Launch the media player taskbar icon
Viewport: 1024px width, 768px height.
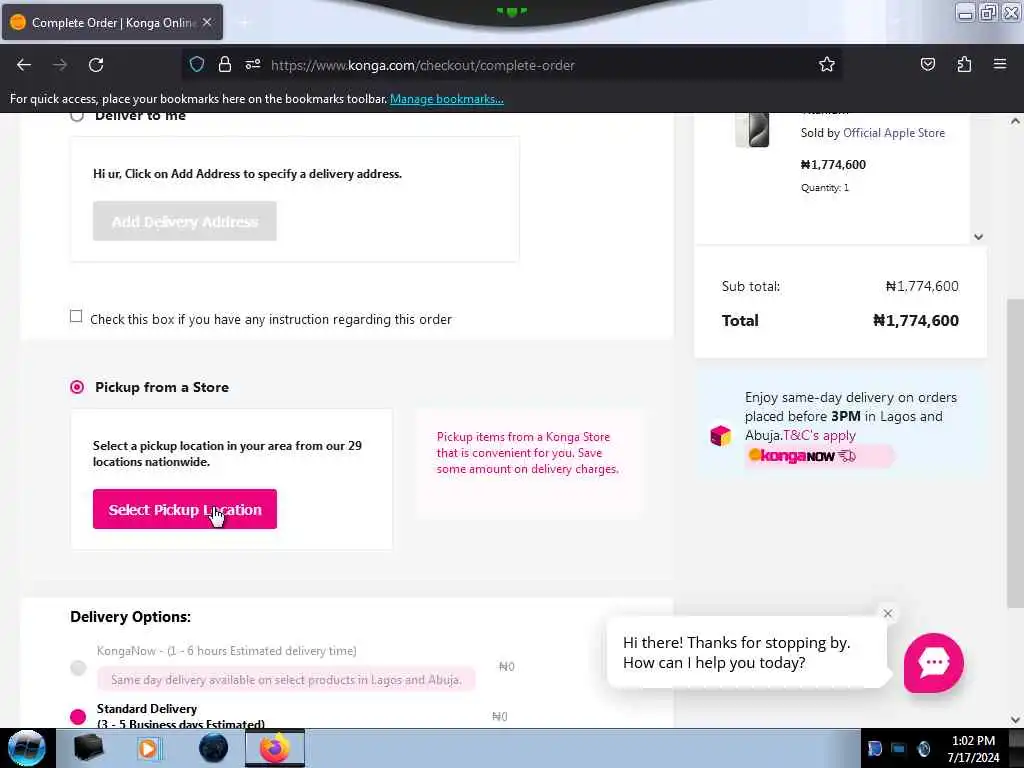pos(148,748)
